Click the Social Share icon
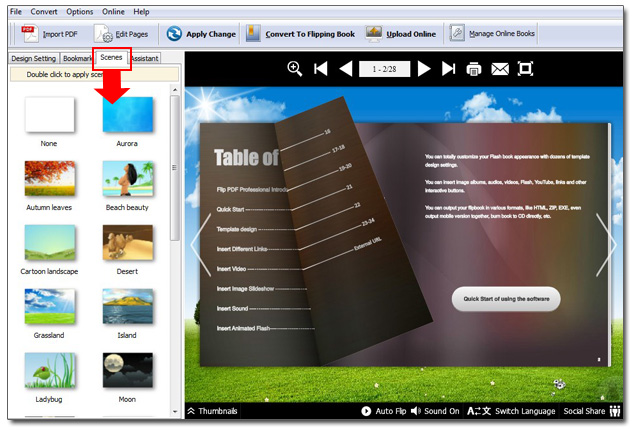This screenshot has height=438, width=640. pyautogui.click(x=615, y=411)
